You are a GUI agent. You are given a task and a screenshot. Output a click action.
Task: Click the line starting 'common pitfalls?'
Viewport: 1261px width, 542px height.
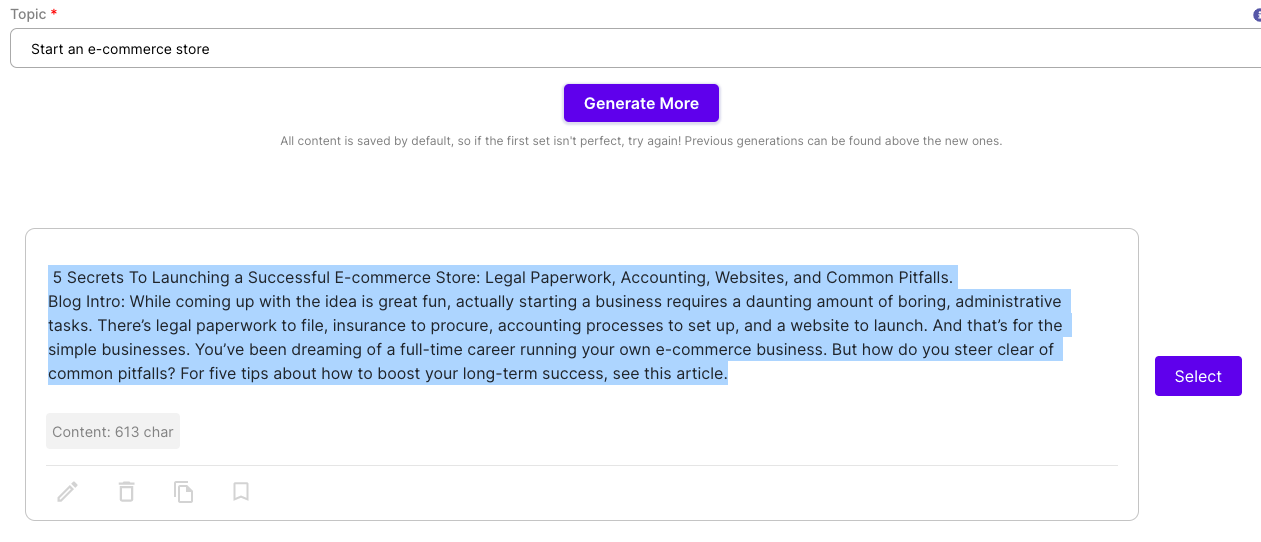(x=387, y=374)
